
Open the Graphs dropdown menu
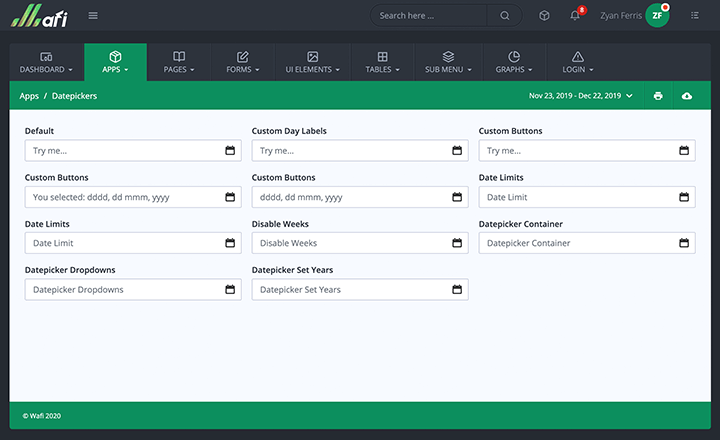point(513,62)
